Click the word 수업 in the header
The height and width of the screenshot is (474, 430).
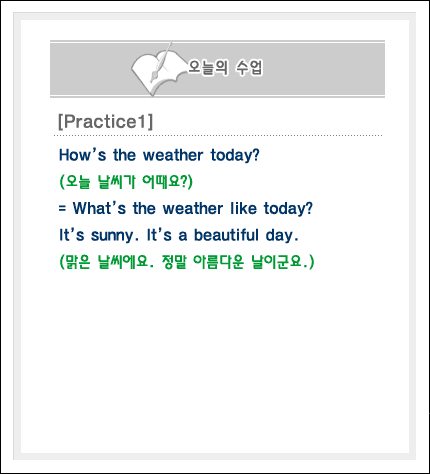(250, 68)
